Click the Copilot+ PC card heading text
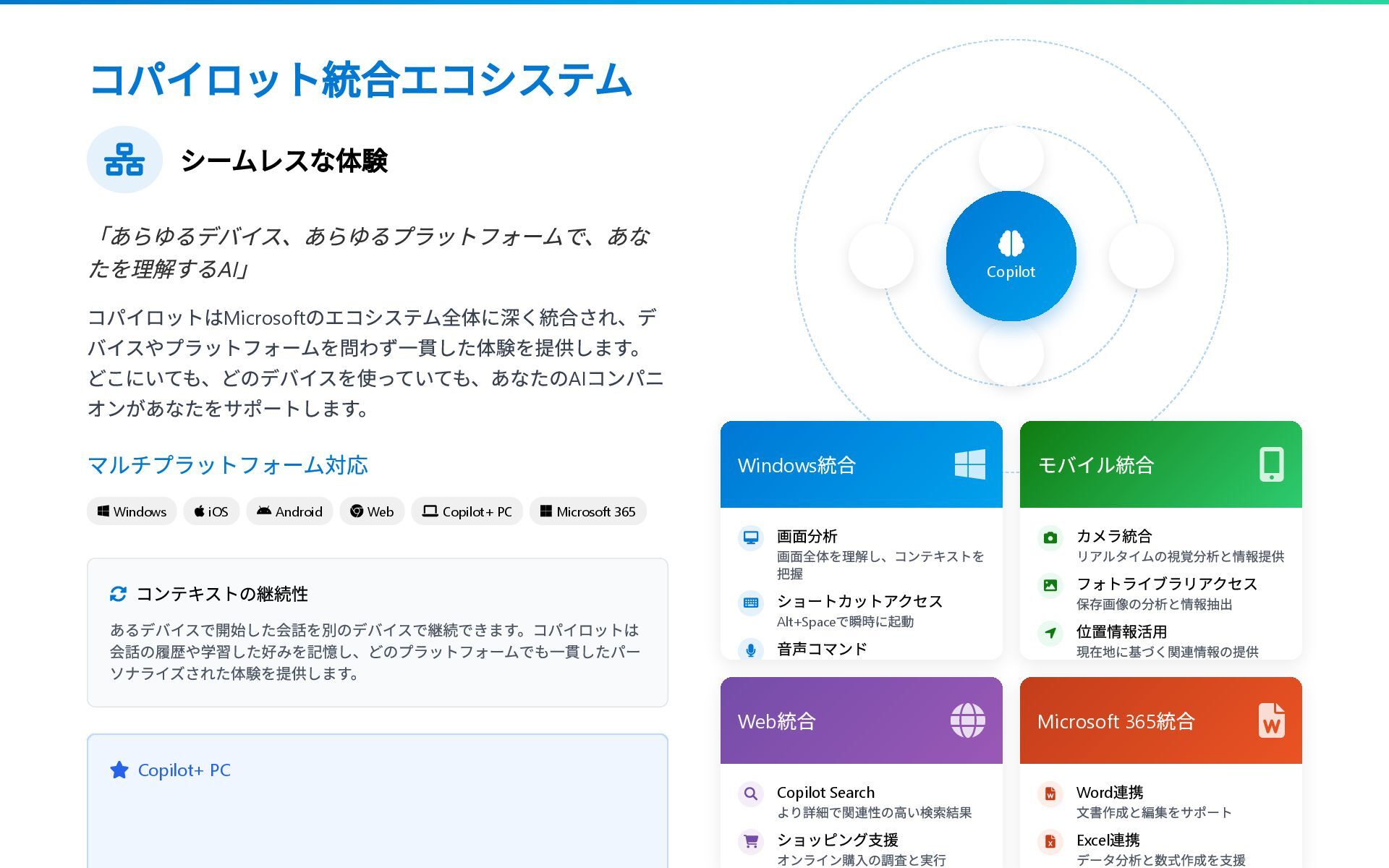The image size is (1389, 868). [184, 770]
